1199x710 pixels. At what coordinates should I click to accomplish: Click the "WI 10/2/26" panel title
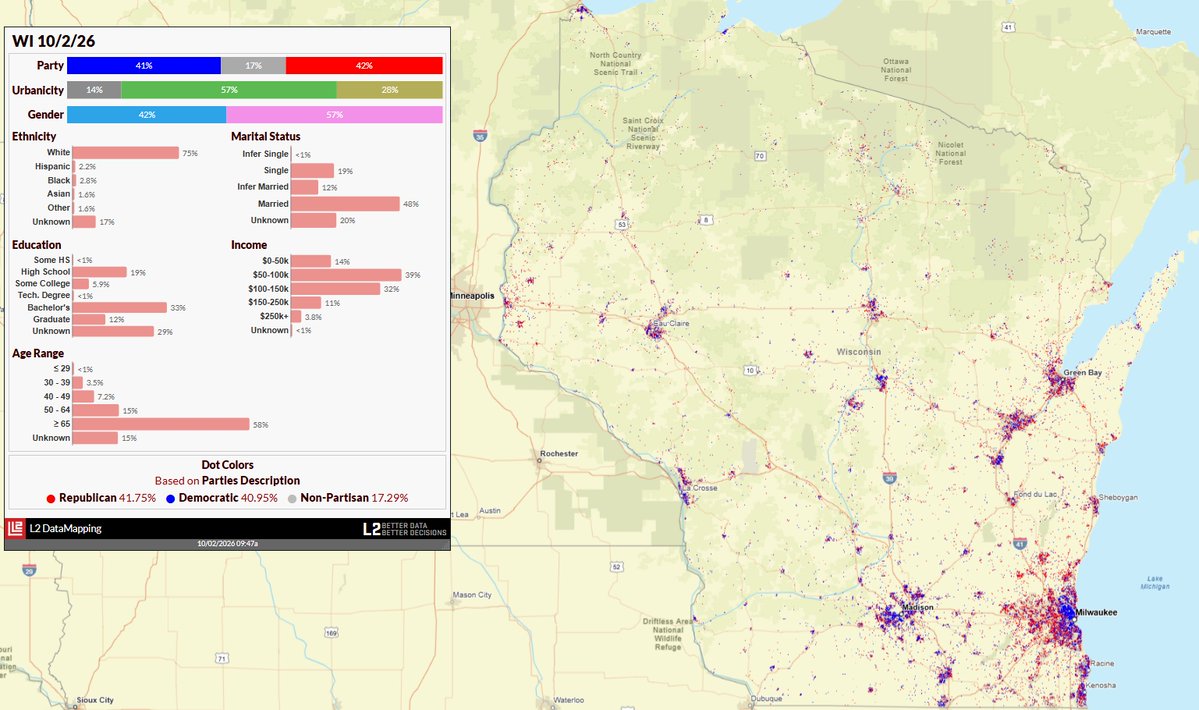[54, 41]
